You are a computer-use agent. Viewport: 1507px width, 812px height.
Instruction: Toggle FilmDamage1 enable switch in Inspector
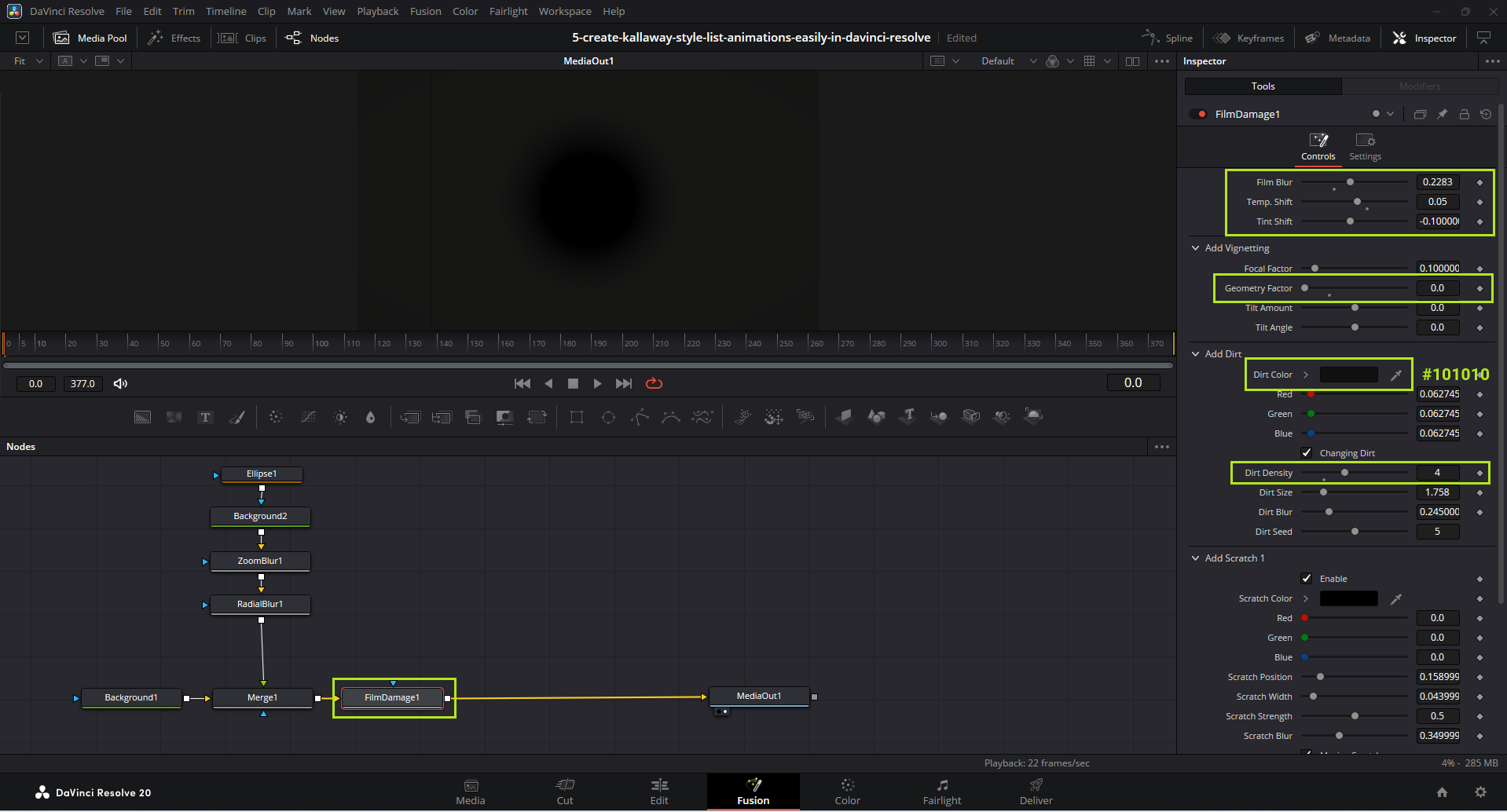tap(1198, 114)
